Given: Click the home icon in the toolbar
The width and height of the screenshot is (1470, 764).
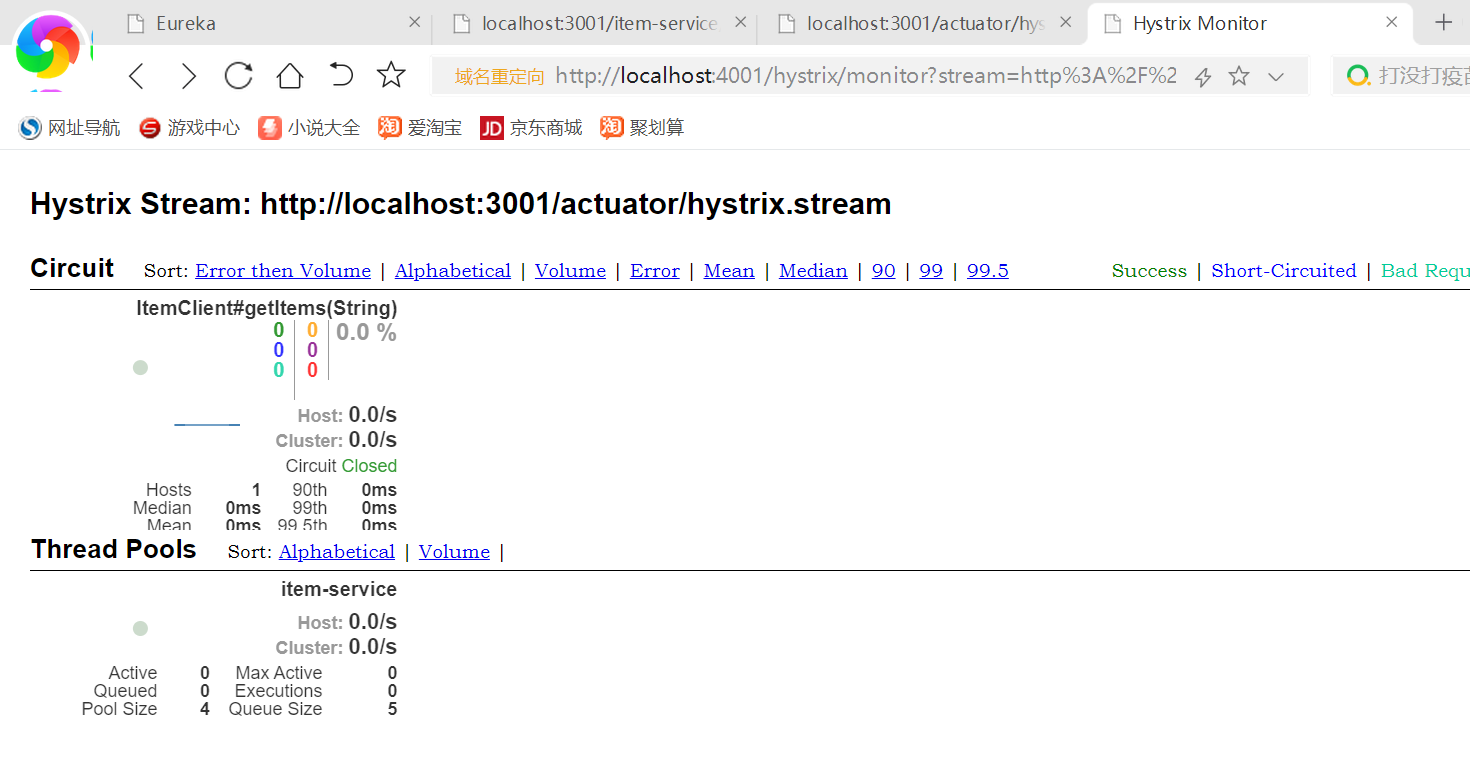Looking at the screenshot, I should click(x=288, y=75).
